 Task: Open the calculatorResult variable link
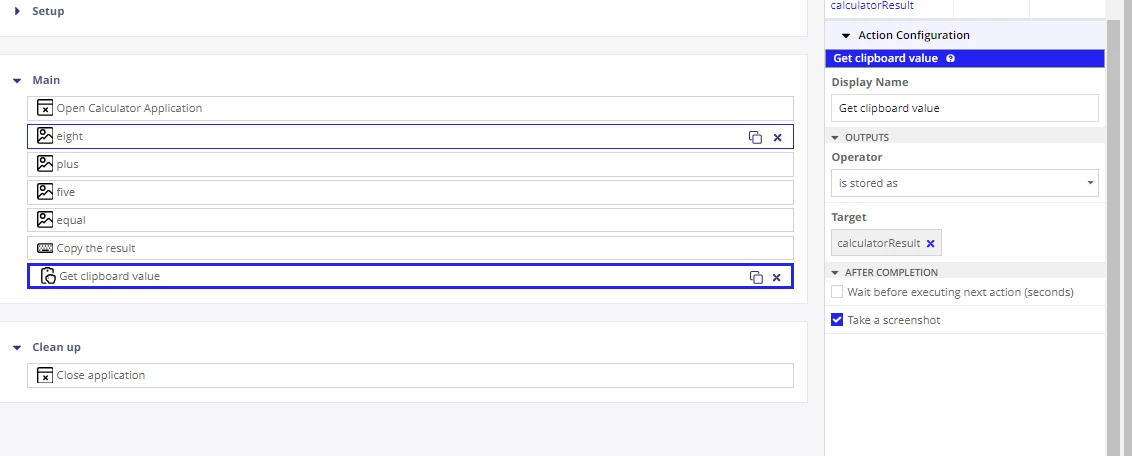(872, 5)
